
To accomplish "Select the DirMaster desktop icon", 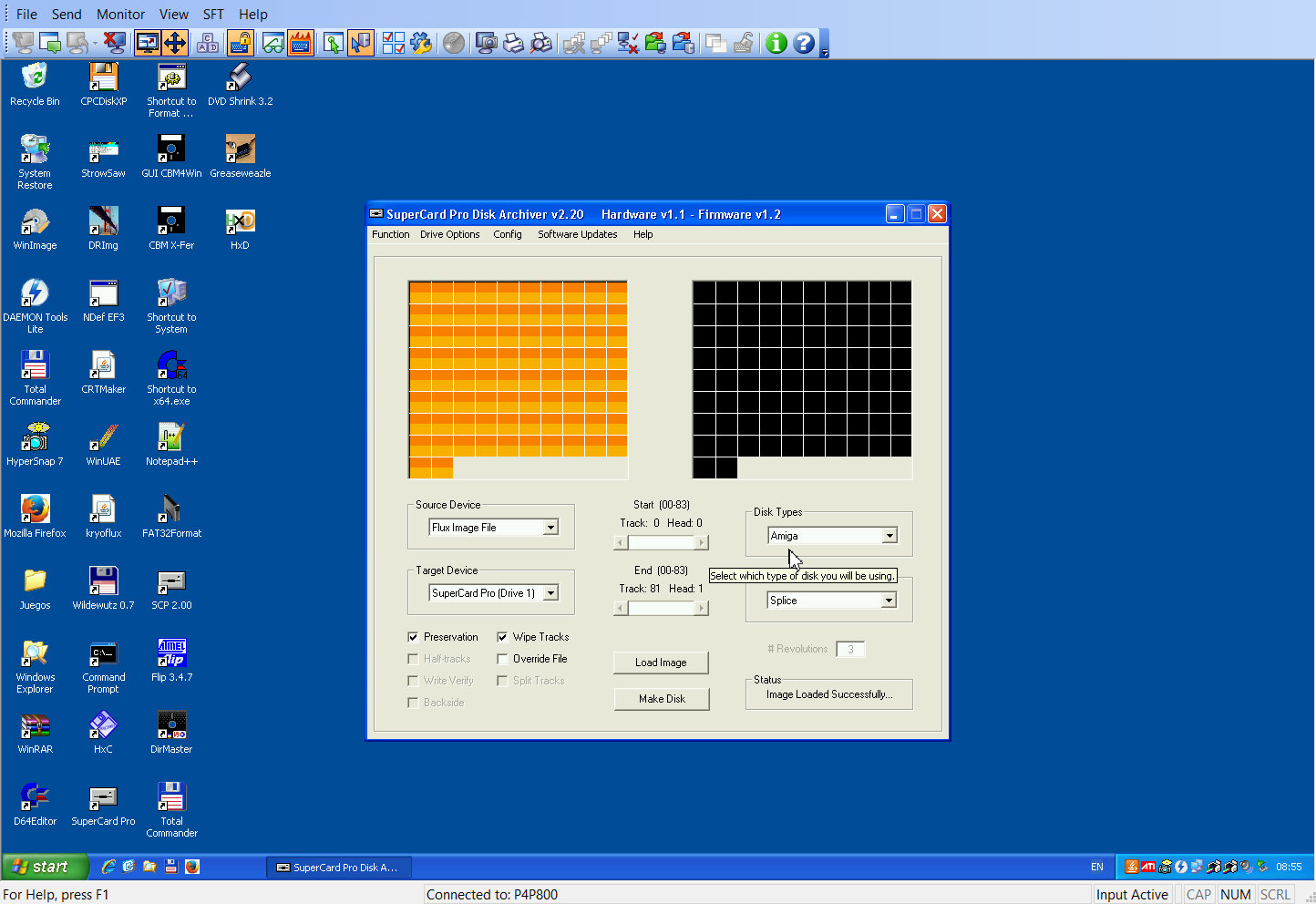I will click(x=171, y=732).
